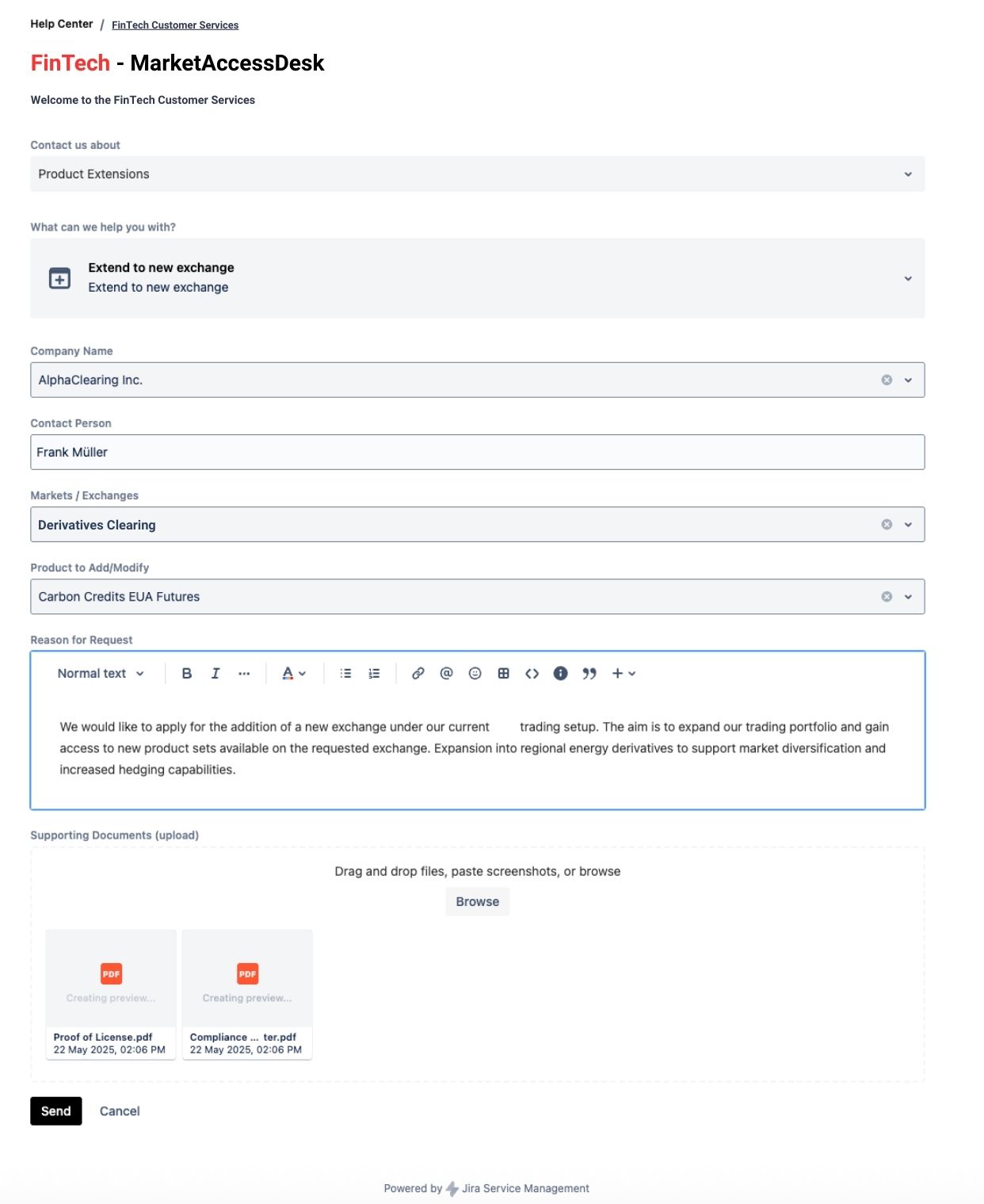Clear the Carbon Credits EUA Futures selection
The width and height of the screenshot is (984, 1204).
(887, 596)
